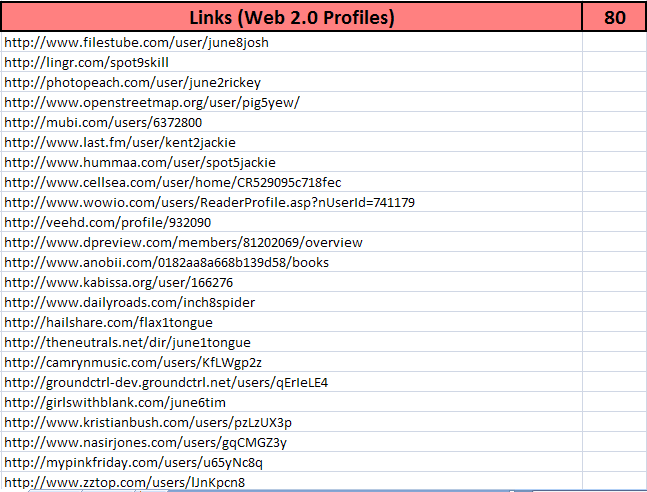The image size is (647, 492).
Task: Click the hummaa.com/user/spot5jackie cell
Action: [x=291, y=162]
